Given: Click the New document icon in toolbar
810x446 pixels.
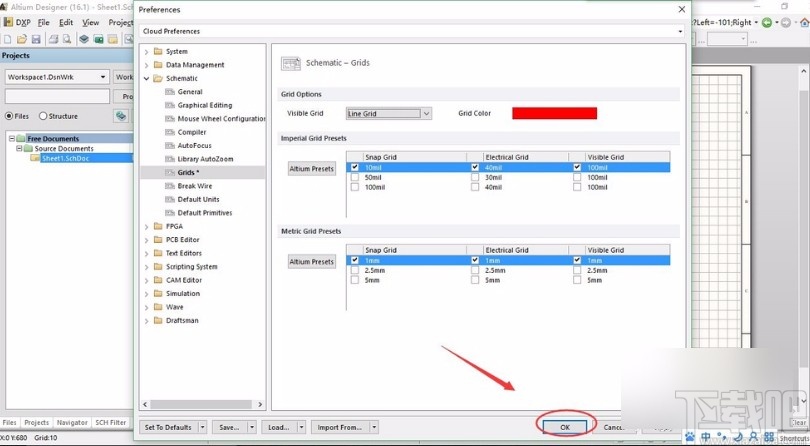Looking at the screenshot, I should (x=8, y=39).
